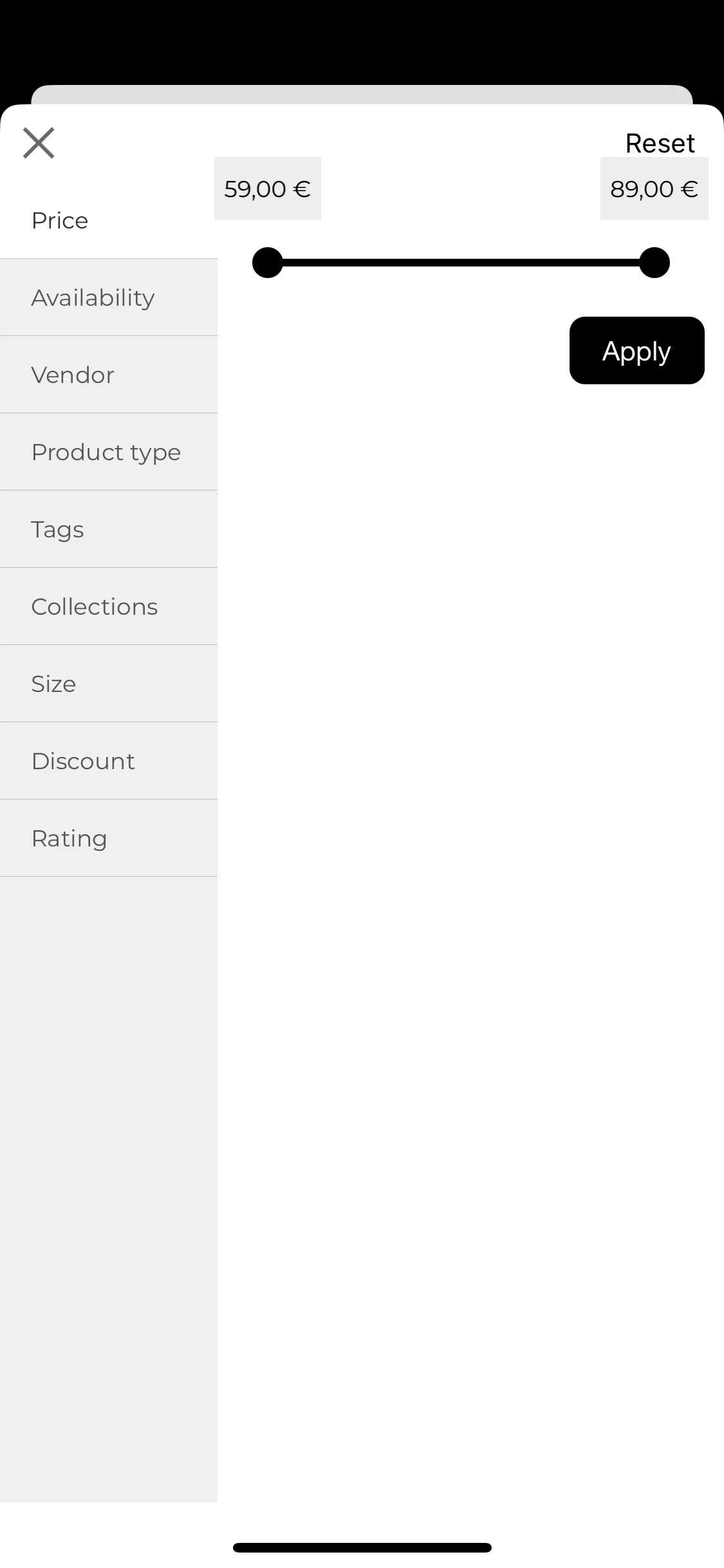Select the Size filter category
Viewport: 724px width, 1568px height.
tap(109, 684)
